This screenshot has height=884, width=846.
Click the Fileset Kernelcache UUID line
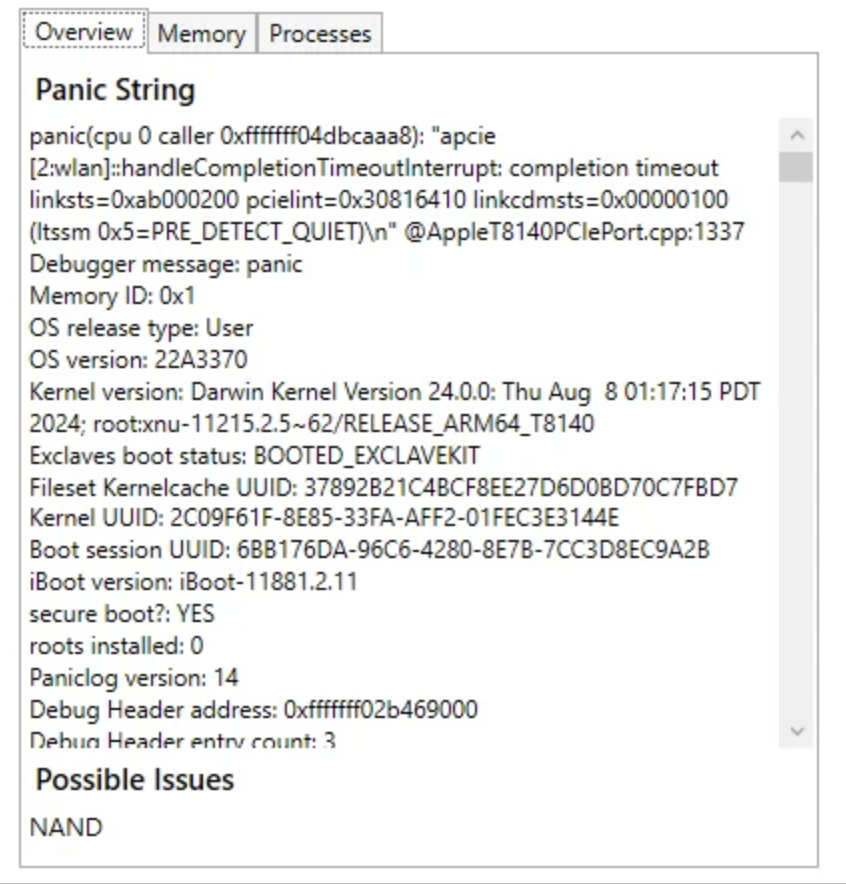(x=384, y=487)
